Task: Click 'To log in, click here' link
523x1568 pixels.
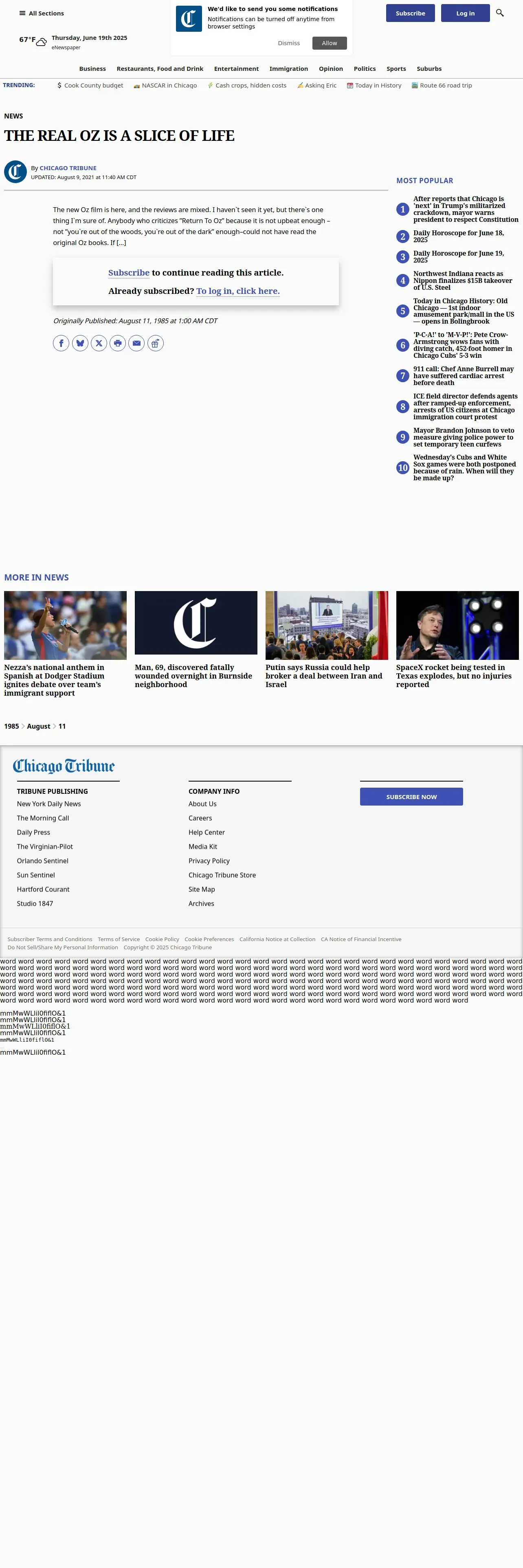Action: [x=238, y=291]
